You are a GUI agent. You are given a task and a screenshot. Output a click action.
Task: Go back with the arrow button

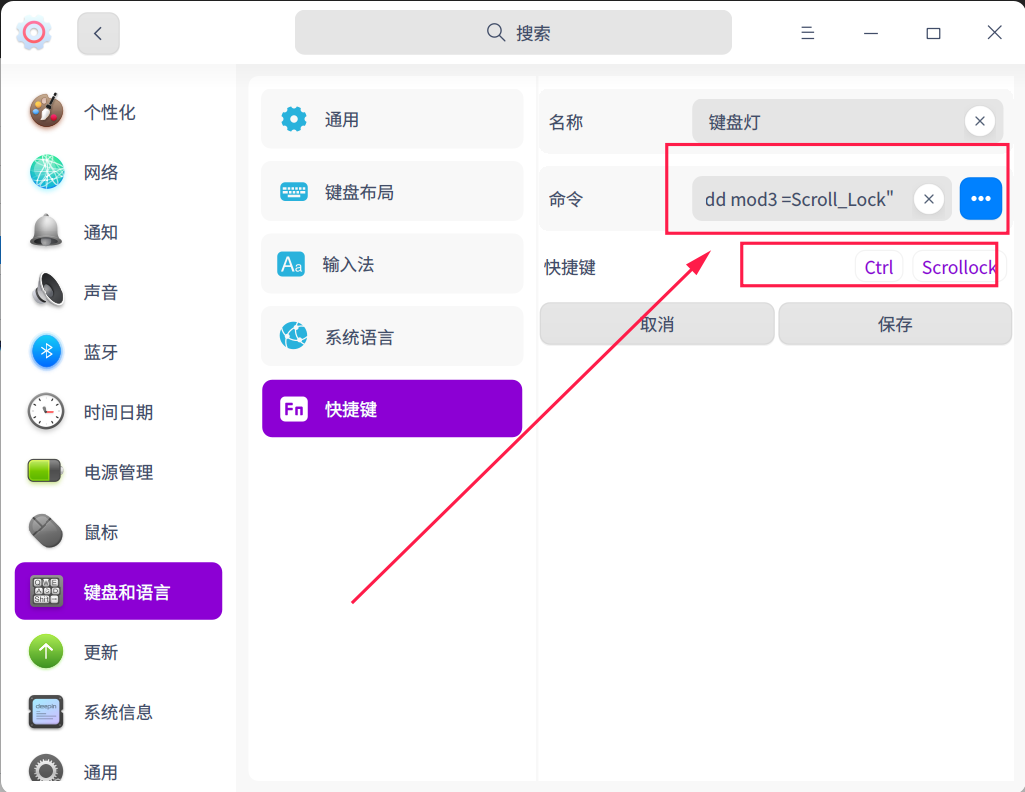coord(98,33)
